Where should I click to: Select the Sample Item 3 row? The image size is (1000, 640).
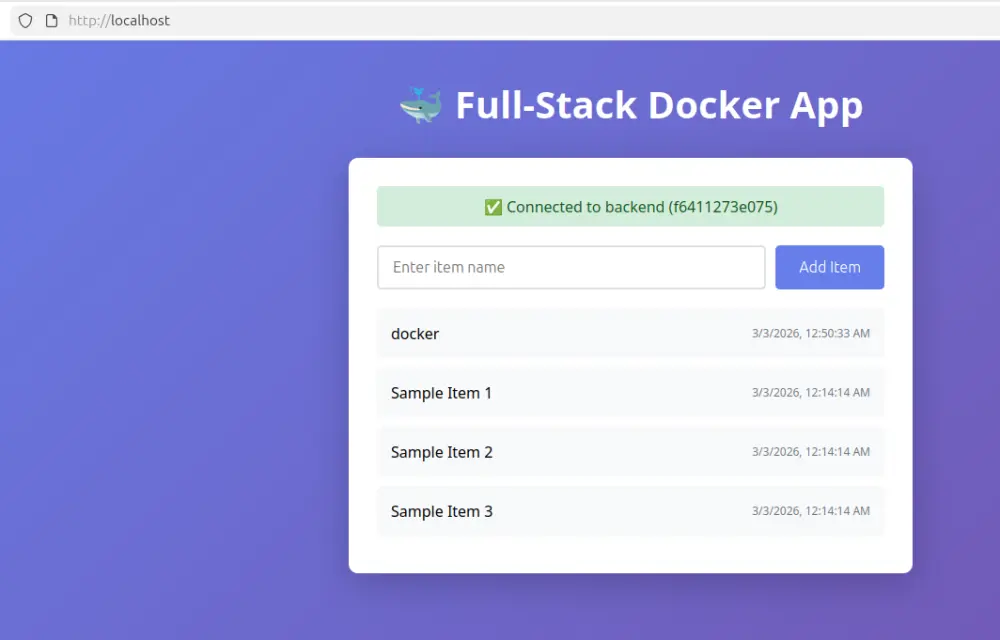630,511
